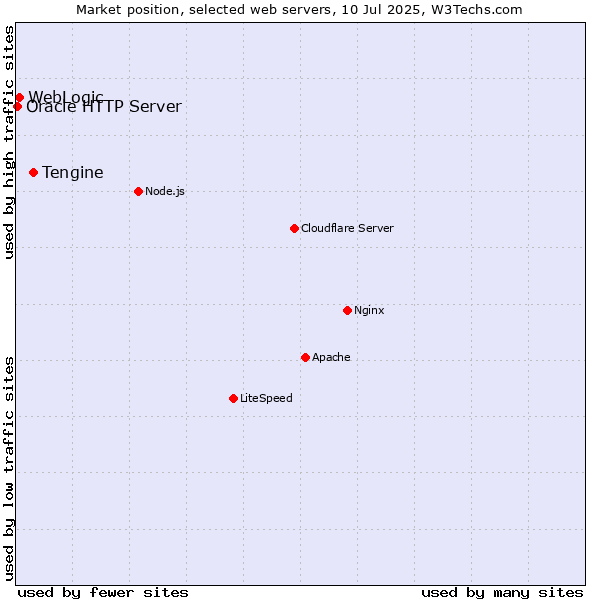Viewport: 600px width, 600px height.
Task: Click the Node.js red marker
Action: (x=139, y=191)
